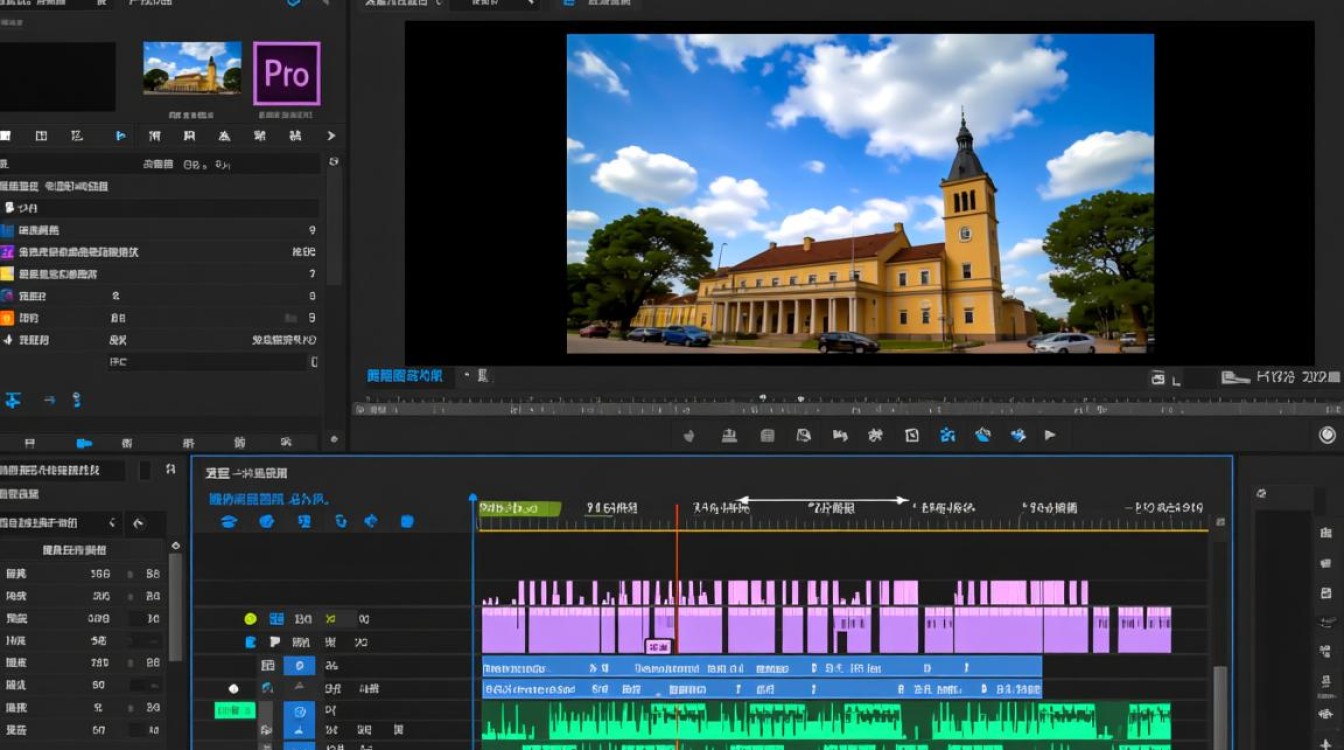Image resolution: width=1344 pixels, height=750 pixels.
Task: Select blue highlighted tab below program monitor
Action: pos(405,376)
